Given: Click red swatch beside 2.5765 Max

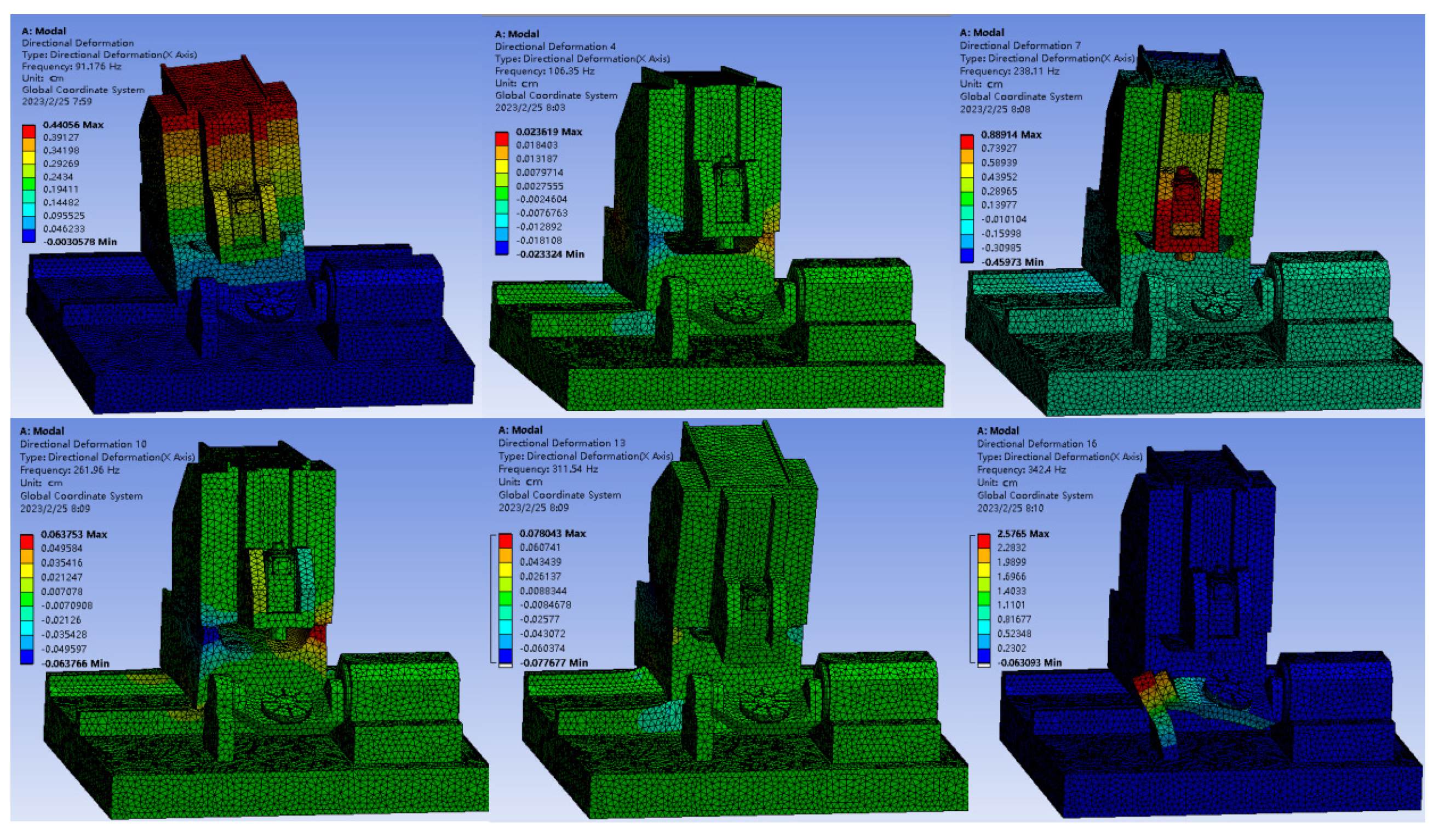Looking at the screenshot, I should 984,540.
